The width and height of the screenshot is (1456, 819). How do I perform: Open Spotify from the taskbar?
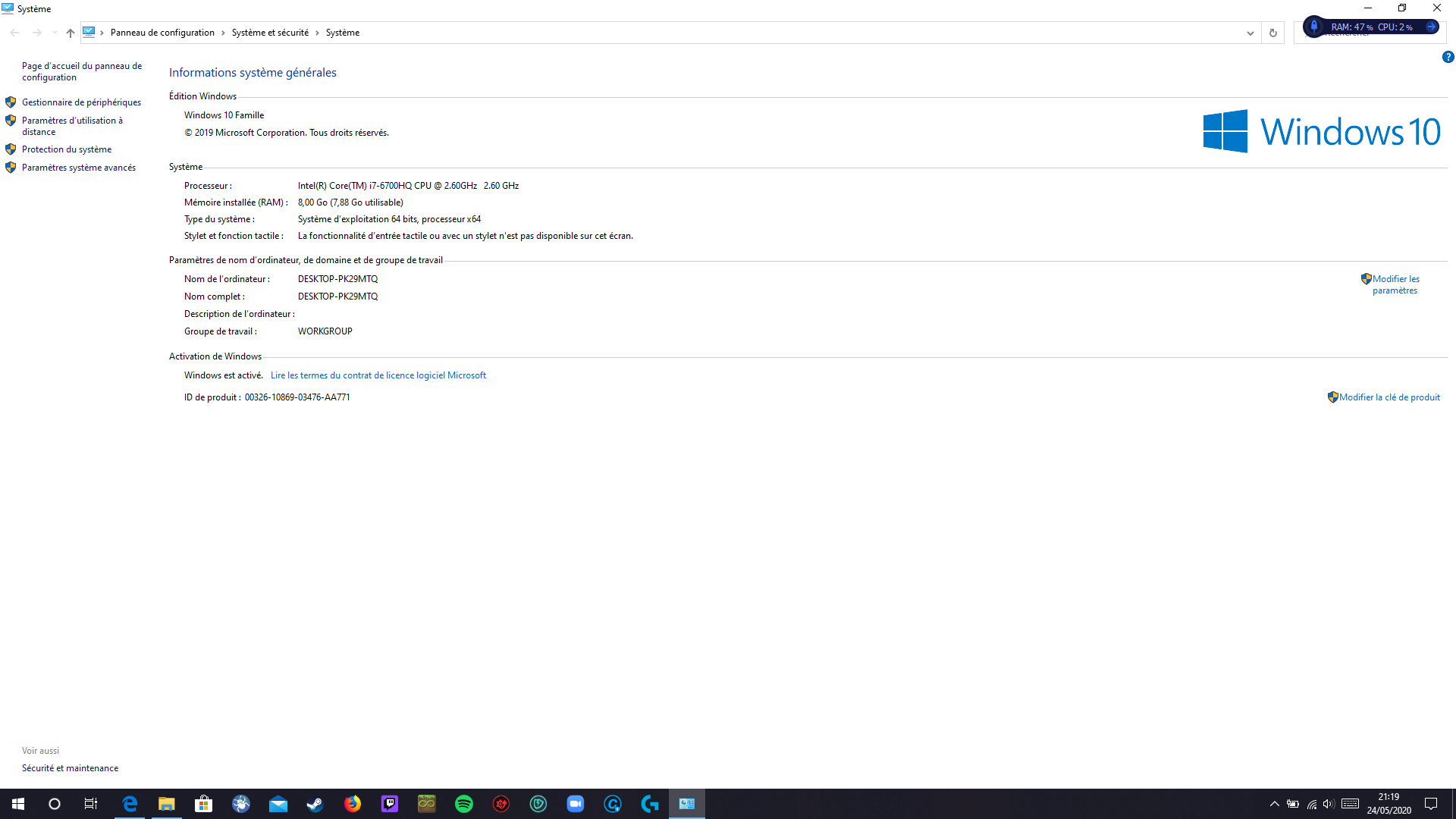click(x=463, y=804)
